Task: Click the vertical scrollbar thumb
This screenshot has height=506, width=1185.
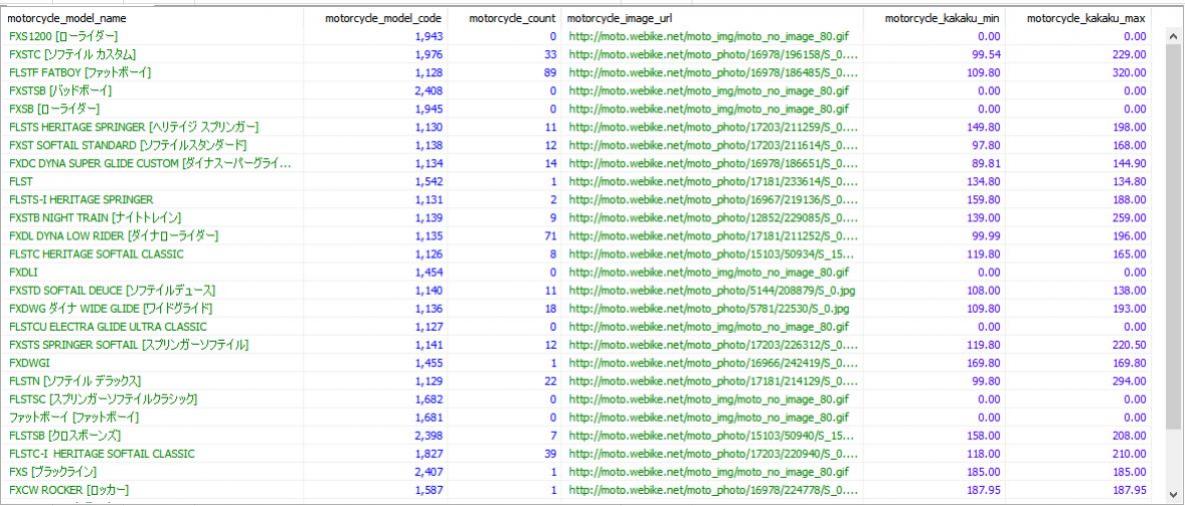Action: coord(1175,238)
